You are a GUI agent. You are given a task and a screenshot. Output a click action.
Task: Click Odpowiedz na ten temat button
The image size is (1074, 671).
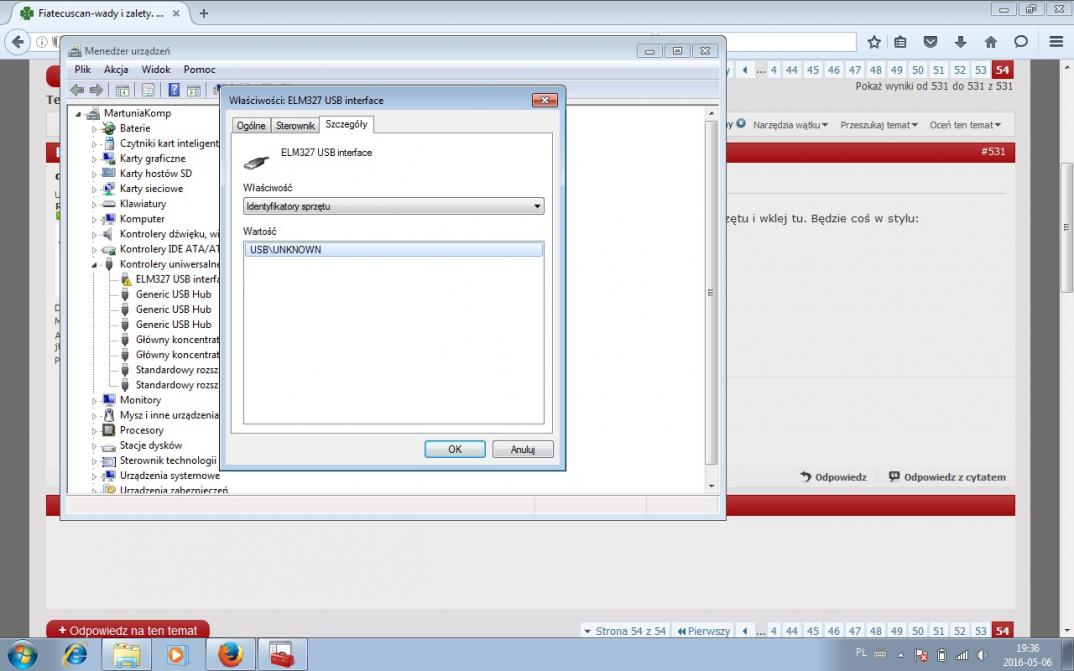(x=127, y=630)
